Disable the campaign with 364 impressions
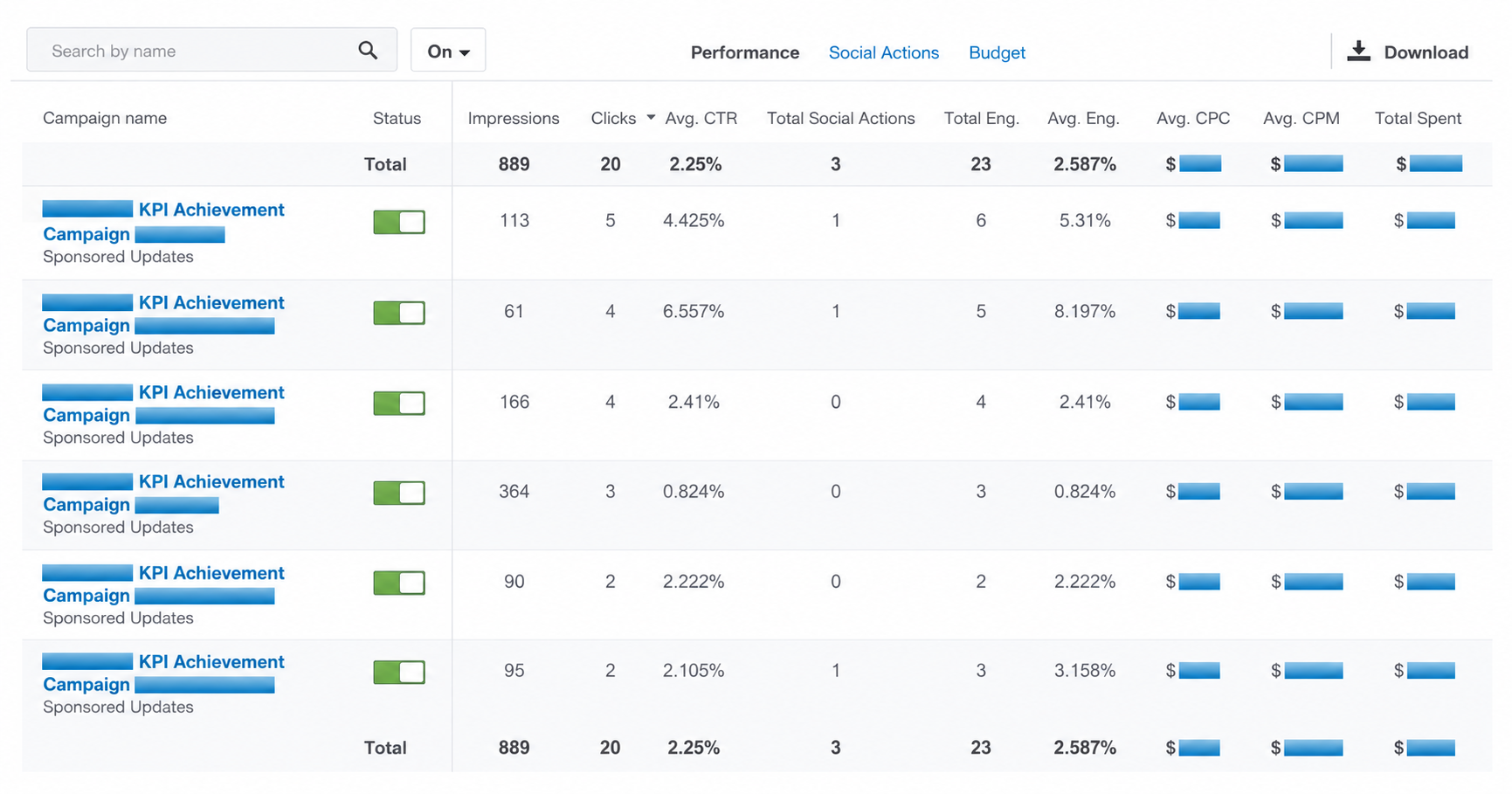This screenshot has height=794, width=1512. (x=399, y=493)
